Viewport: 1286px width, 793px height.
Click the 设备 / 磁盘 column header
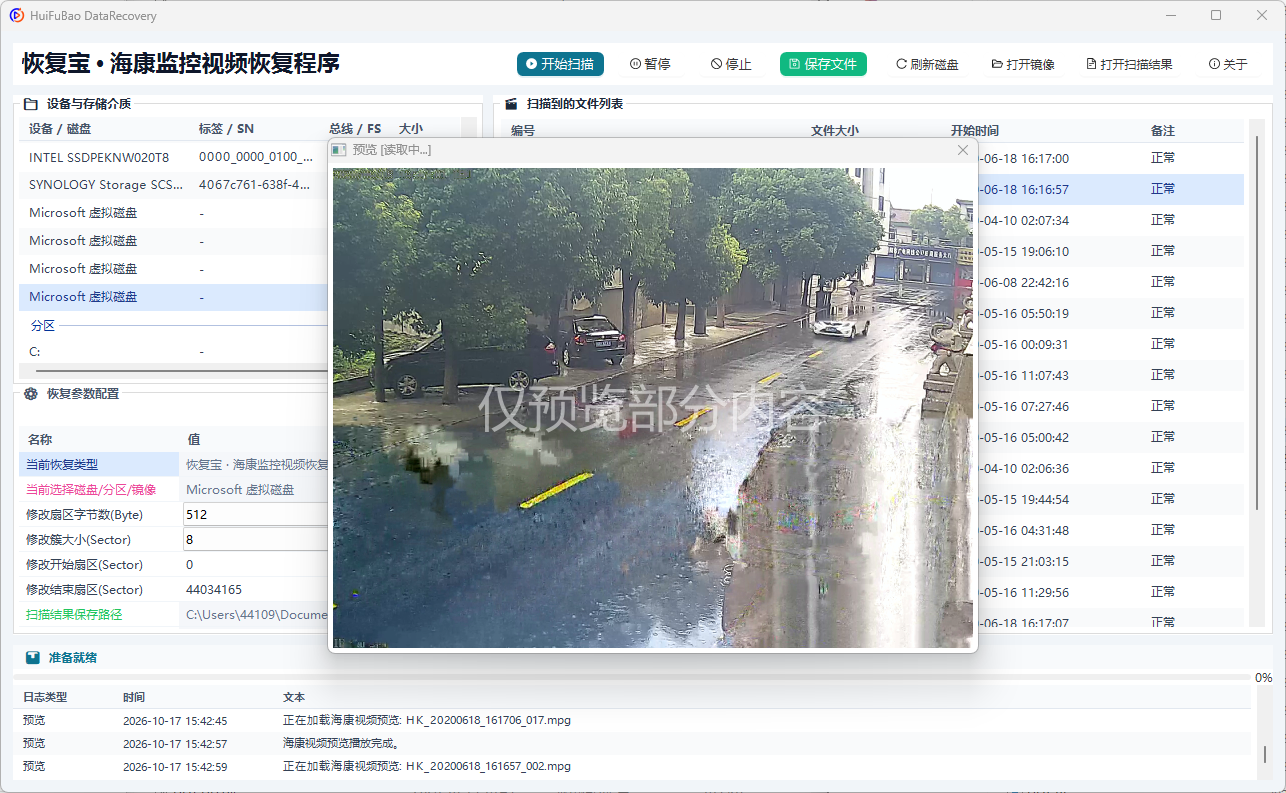(60, 129)
